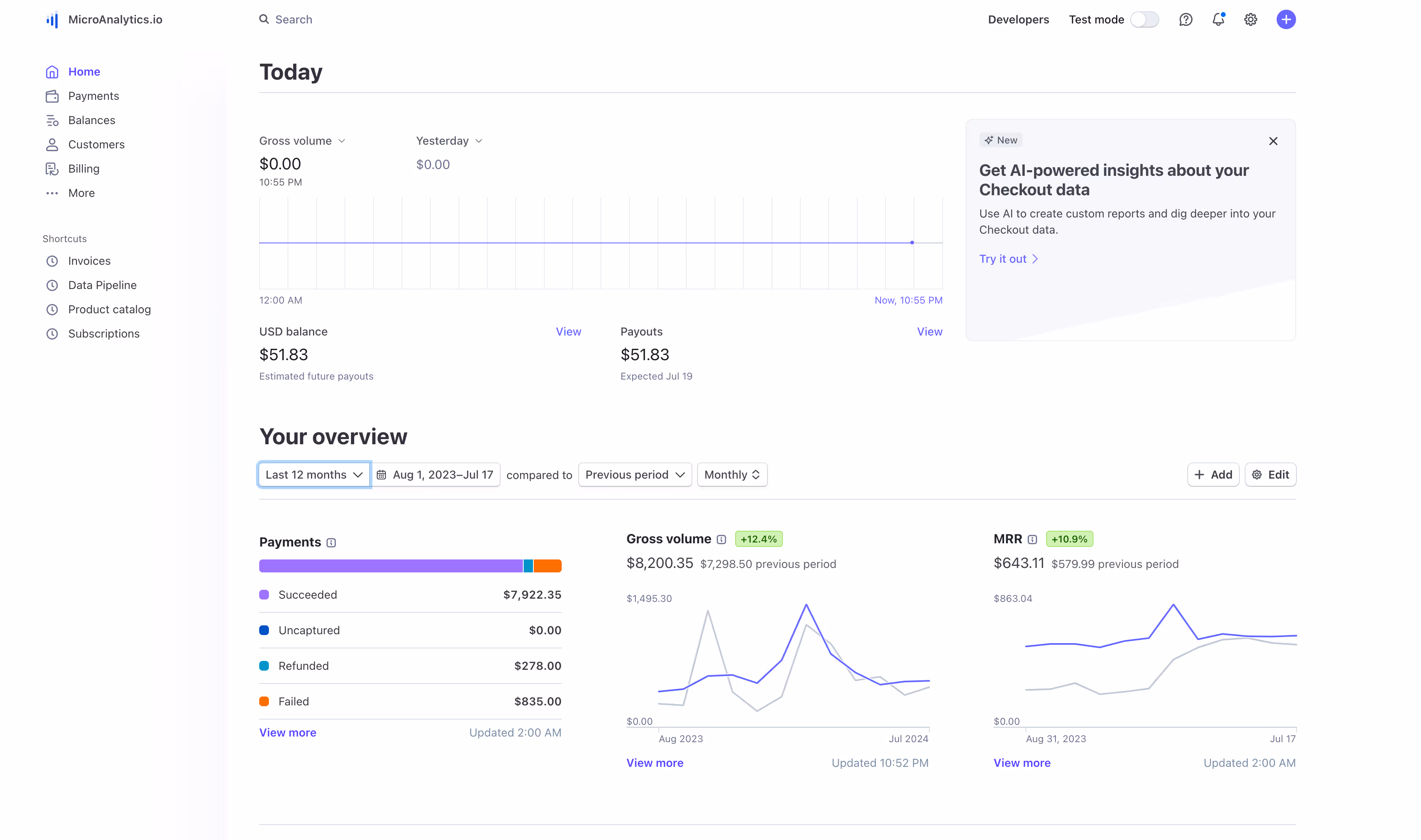Viewport: 1421px width, 840px height.
Task: Click the MicroAnalytics.io logo icon
Action: coord(52,20)
